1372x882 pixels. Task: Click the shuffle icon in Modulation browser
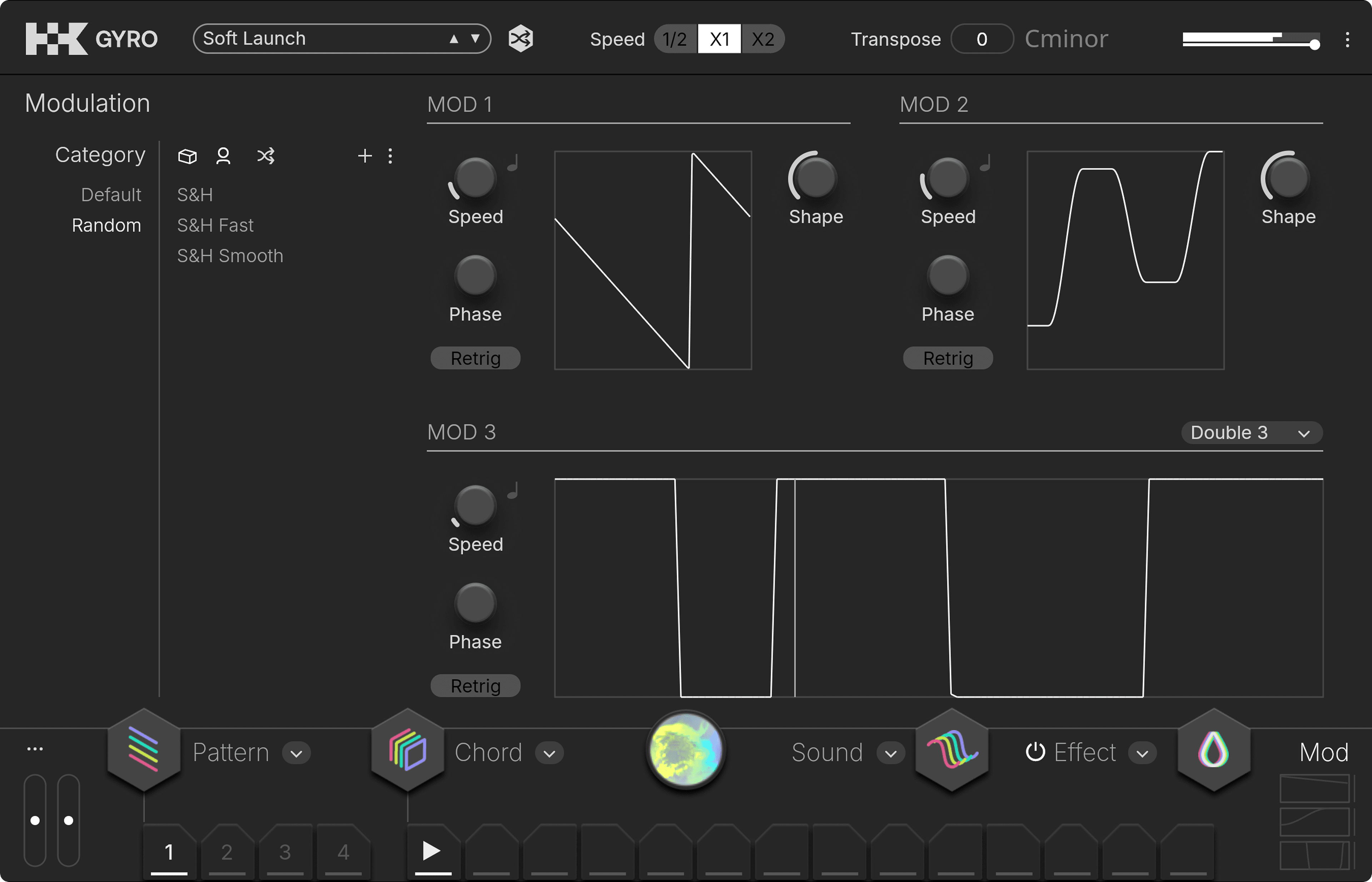[266, 156]
